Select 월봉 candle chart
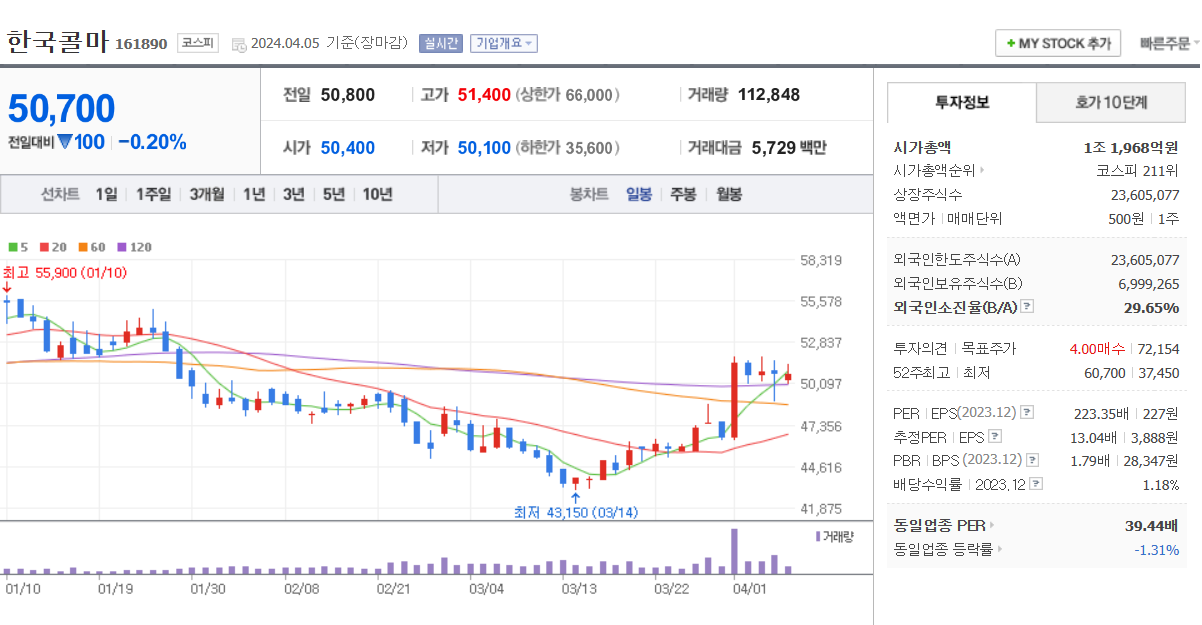Viewport: 1202px width, 625px height. pyautogui.click(x=729, y=194)
